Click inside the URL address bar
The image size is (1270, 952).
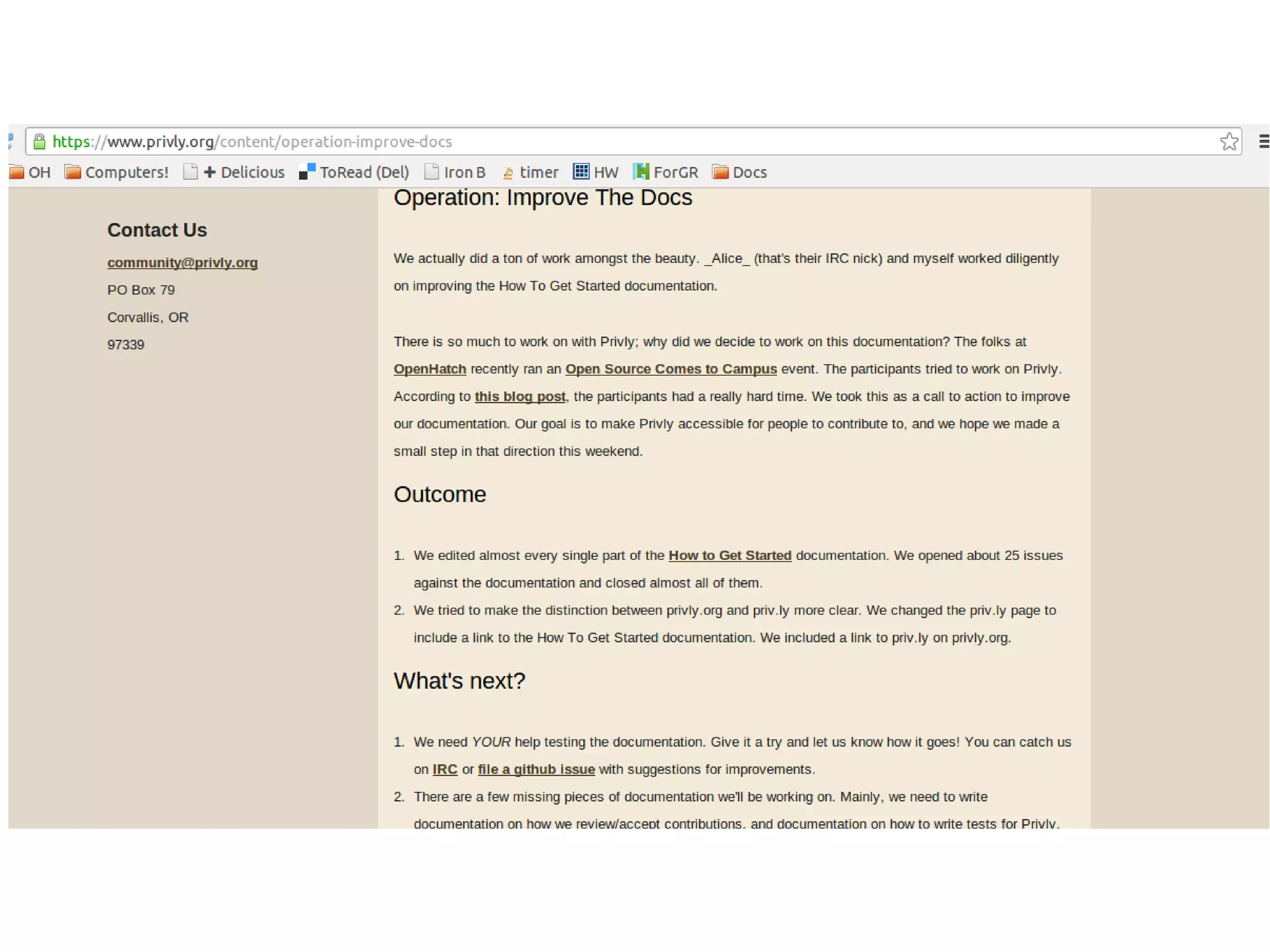tap(620, 141)
